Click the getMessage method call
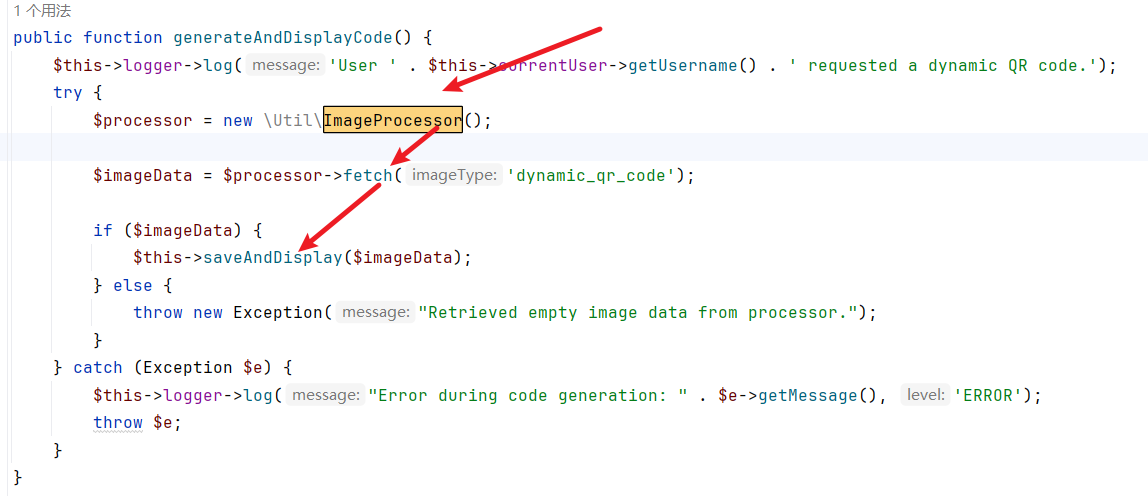Image resolution: width=1148 pixels, height=496 pixels. tap(808, 396)
